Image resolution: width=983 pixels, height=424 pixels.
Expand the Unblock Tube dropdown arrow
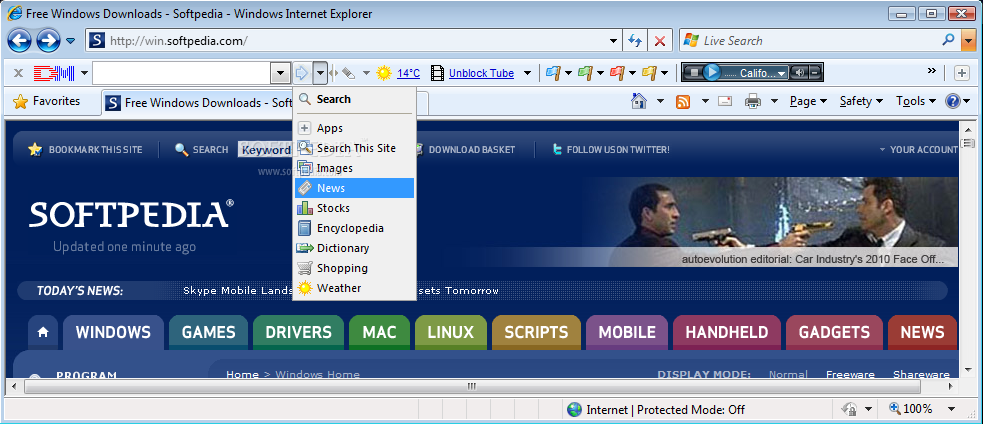pyautogui.click(x=528, y=73)
